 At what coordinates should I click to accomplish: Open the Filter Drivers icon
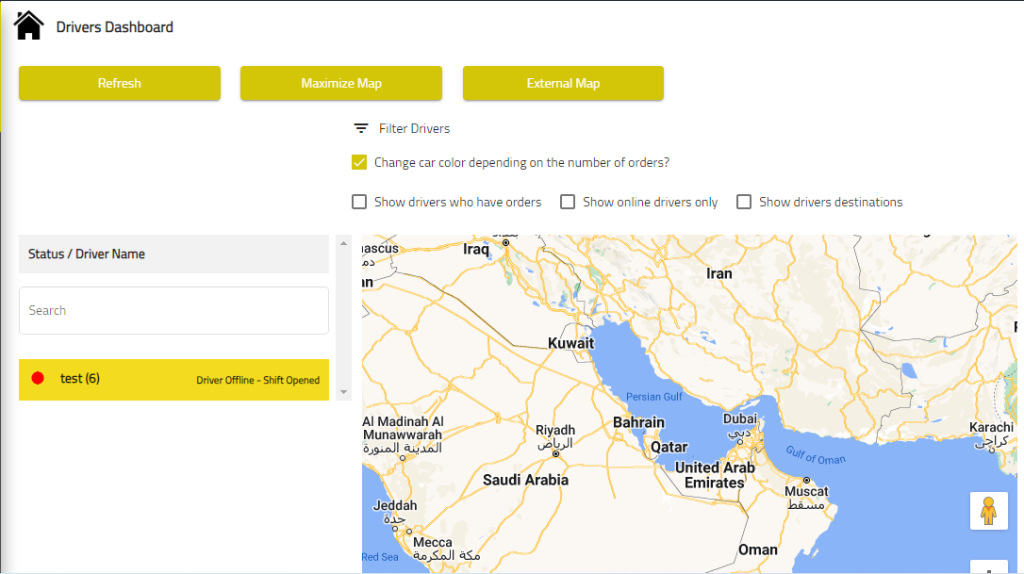tap(360, 128)
